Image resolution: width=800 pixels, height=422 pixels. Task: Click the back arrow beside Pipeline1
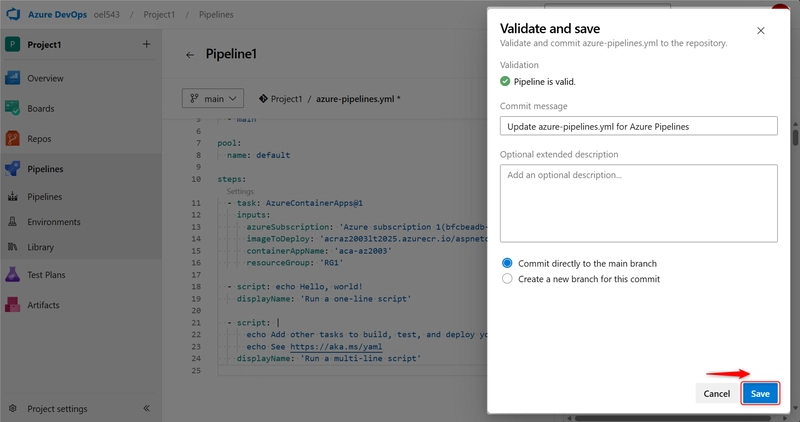190,55
